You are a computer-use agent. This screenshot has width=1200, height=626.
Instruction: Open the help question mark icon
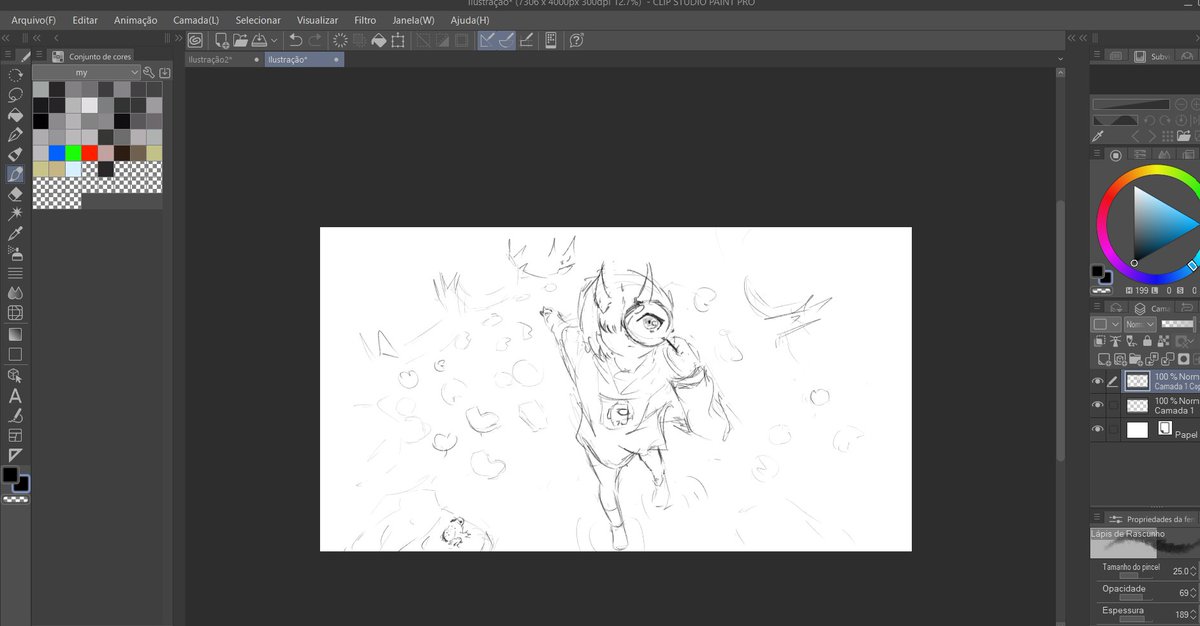pyautogui.click(x=576, y=40)
